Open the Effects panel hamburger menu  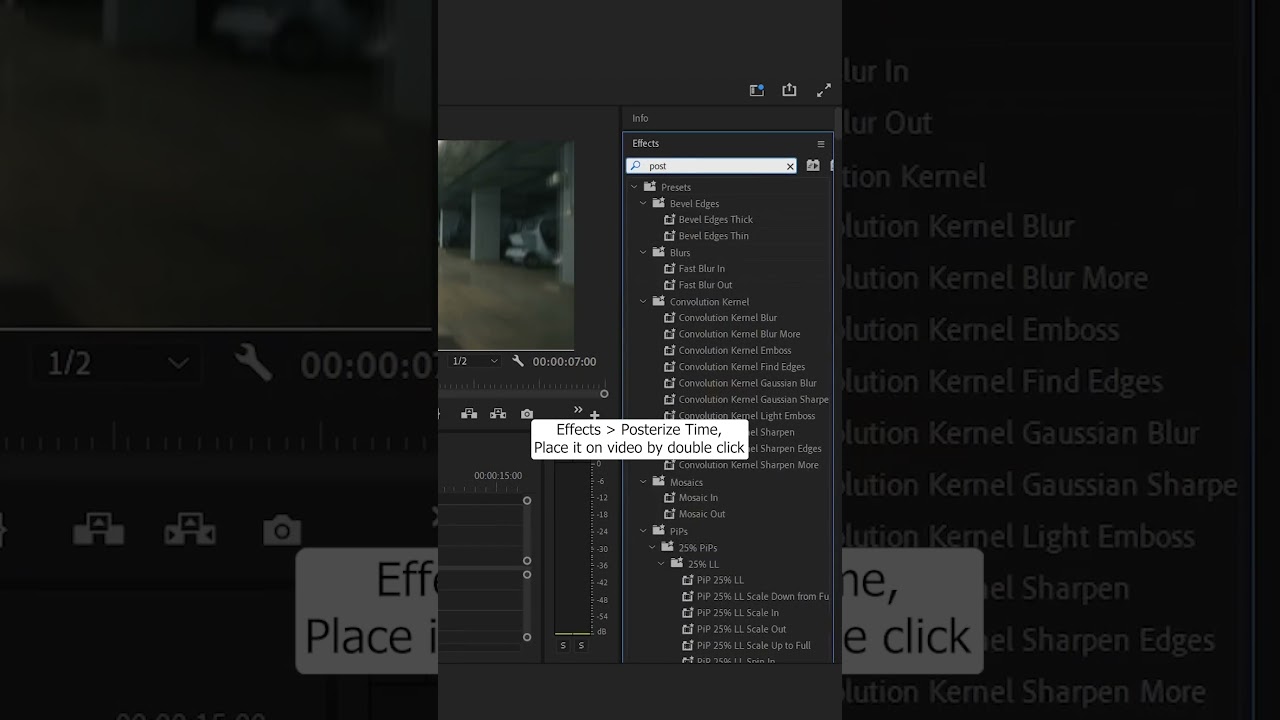tap(821, 144)
